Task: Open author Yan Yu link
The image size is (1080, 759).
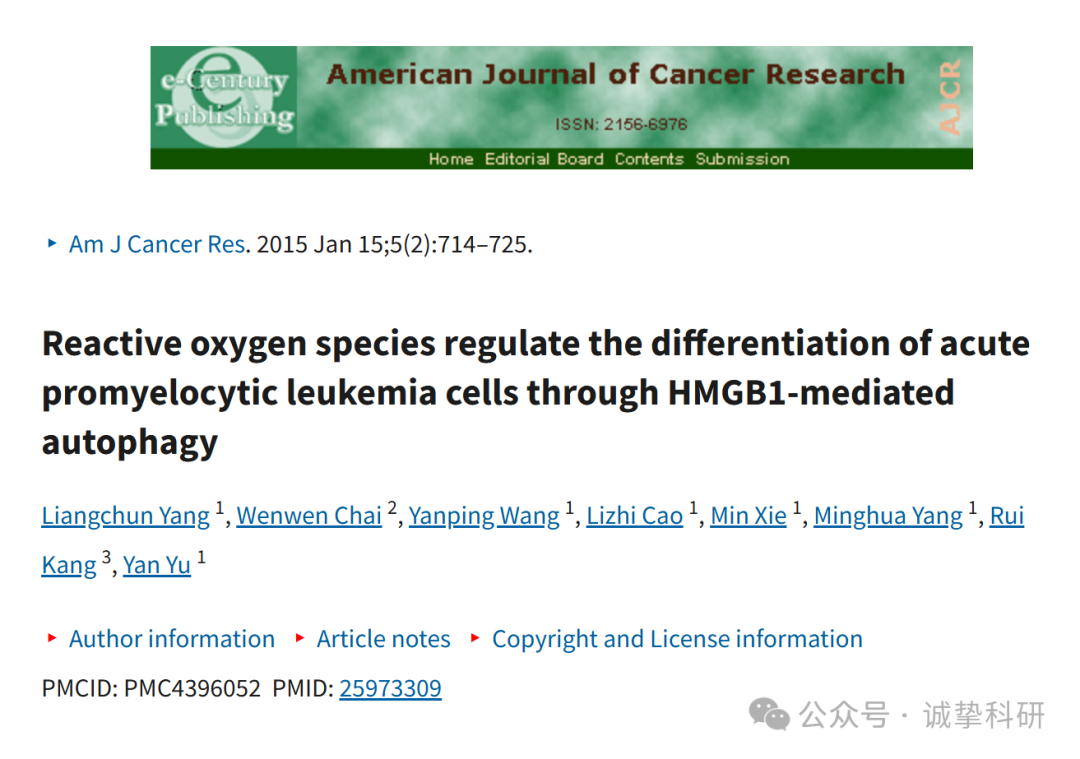Action: [156, 565]
